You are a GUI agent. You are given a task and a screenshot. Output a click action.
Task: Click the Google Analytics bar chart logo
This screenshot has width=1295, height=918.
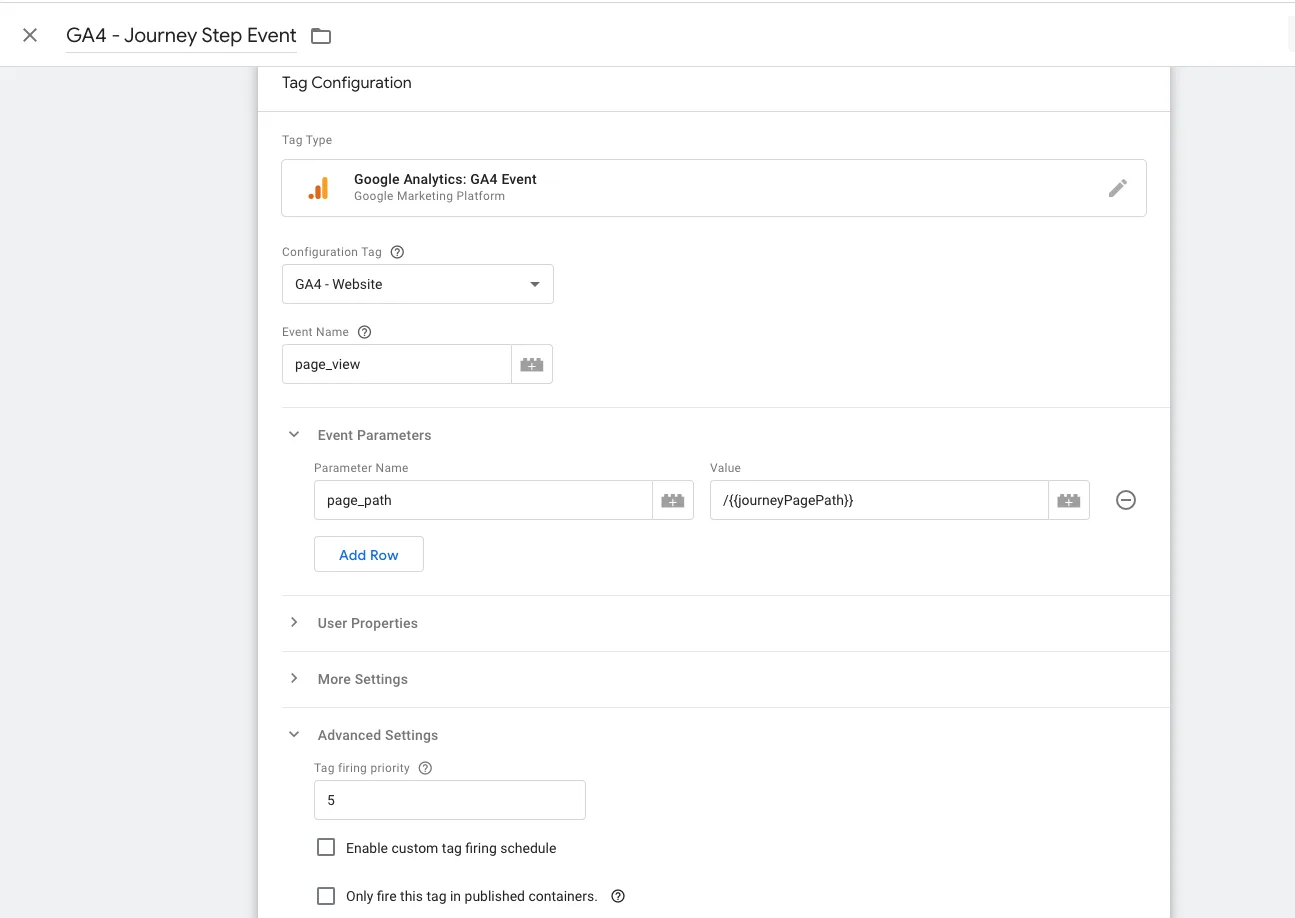click(x=318, y=188)
